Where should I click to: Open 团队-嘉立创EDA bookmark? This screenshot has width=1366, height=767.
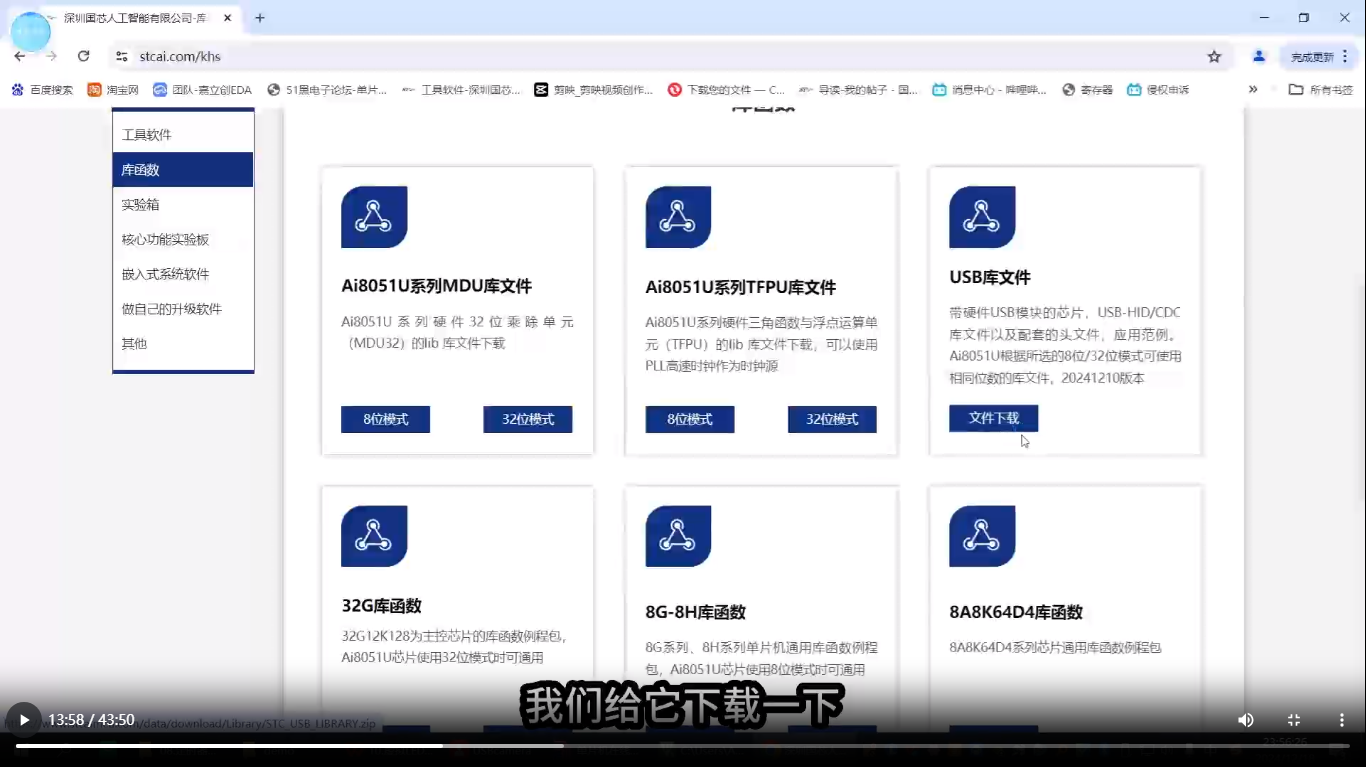tap(202, 90)
